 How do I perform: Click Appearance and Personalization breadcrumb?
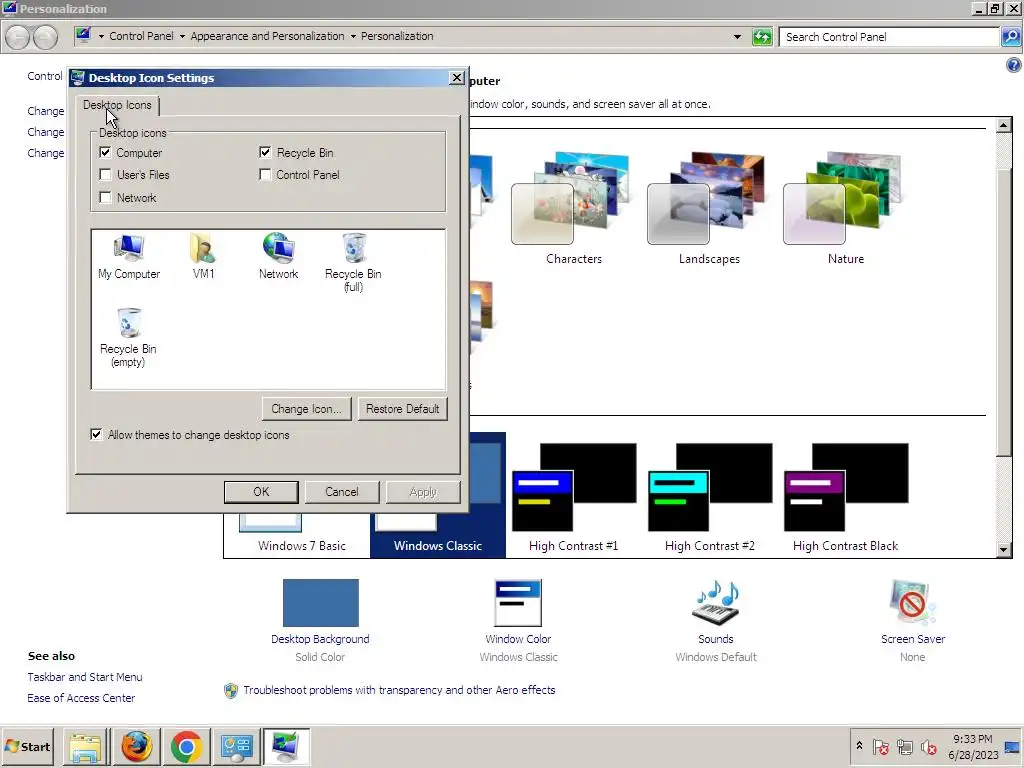[x=267, y=37]
